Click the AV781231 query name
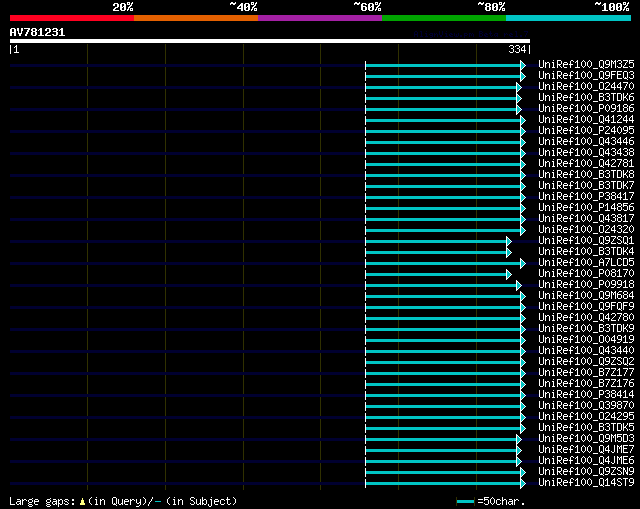This screenshot has height=509, width=640. [x=37, y=33]
